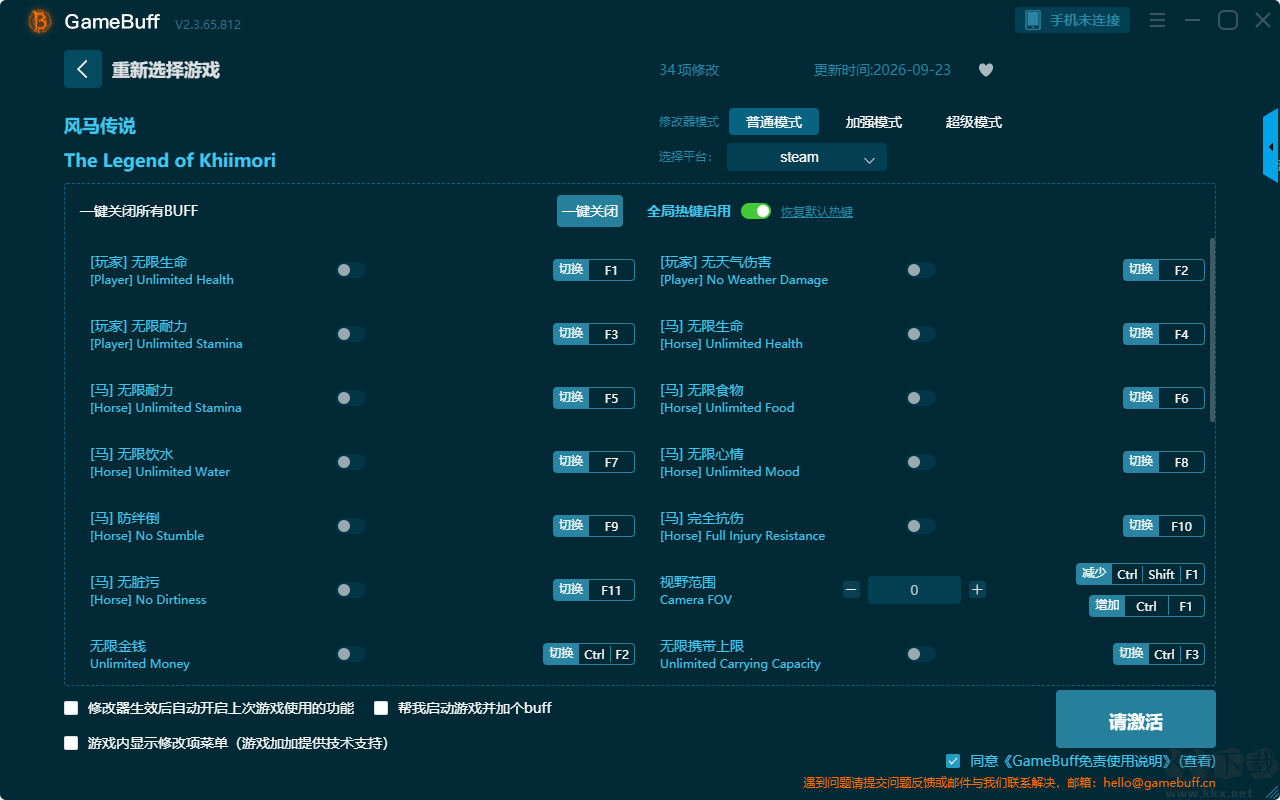Activate Unlimited Money toggle
The width and height of the screenshot is (1280, 800).
(351, 654)
